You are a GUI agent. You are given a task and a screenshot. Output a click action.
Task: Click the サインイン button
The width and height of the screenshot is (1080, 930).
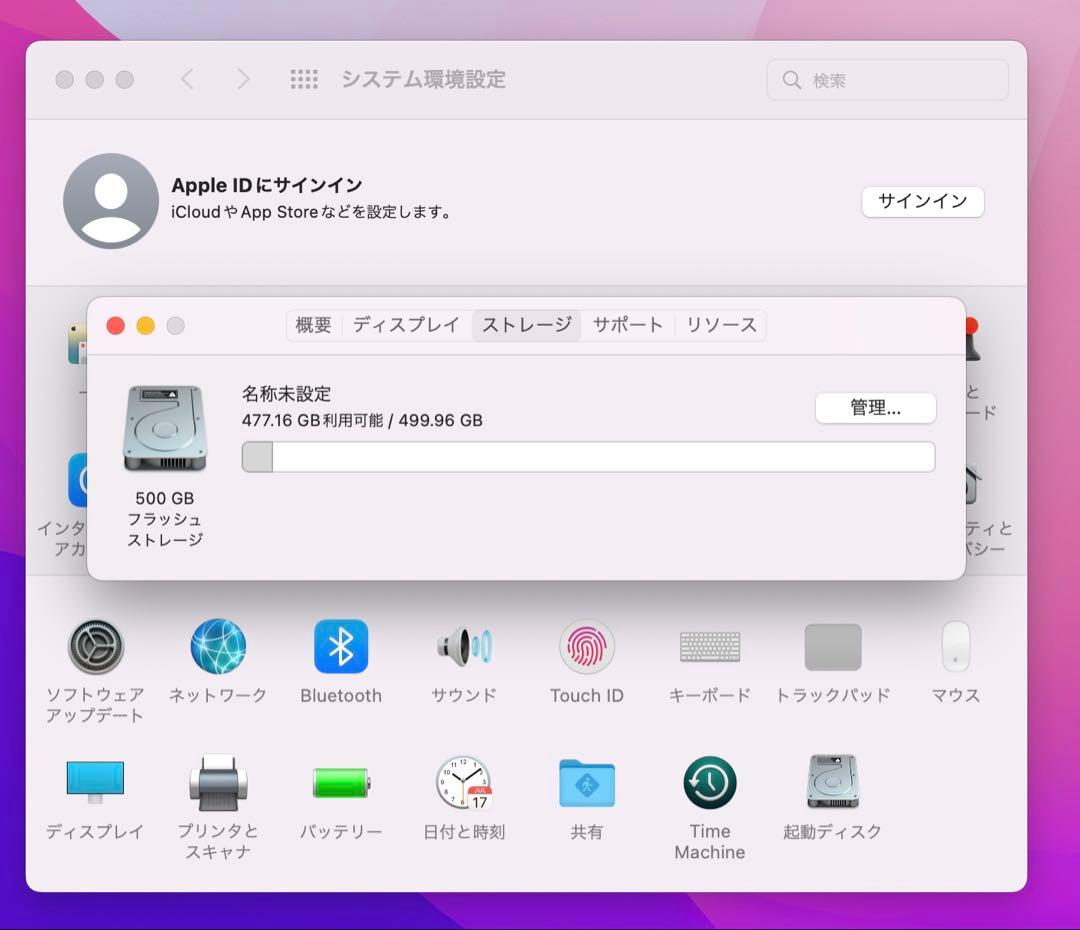coord(922,201)
